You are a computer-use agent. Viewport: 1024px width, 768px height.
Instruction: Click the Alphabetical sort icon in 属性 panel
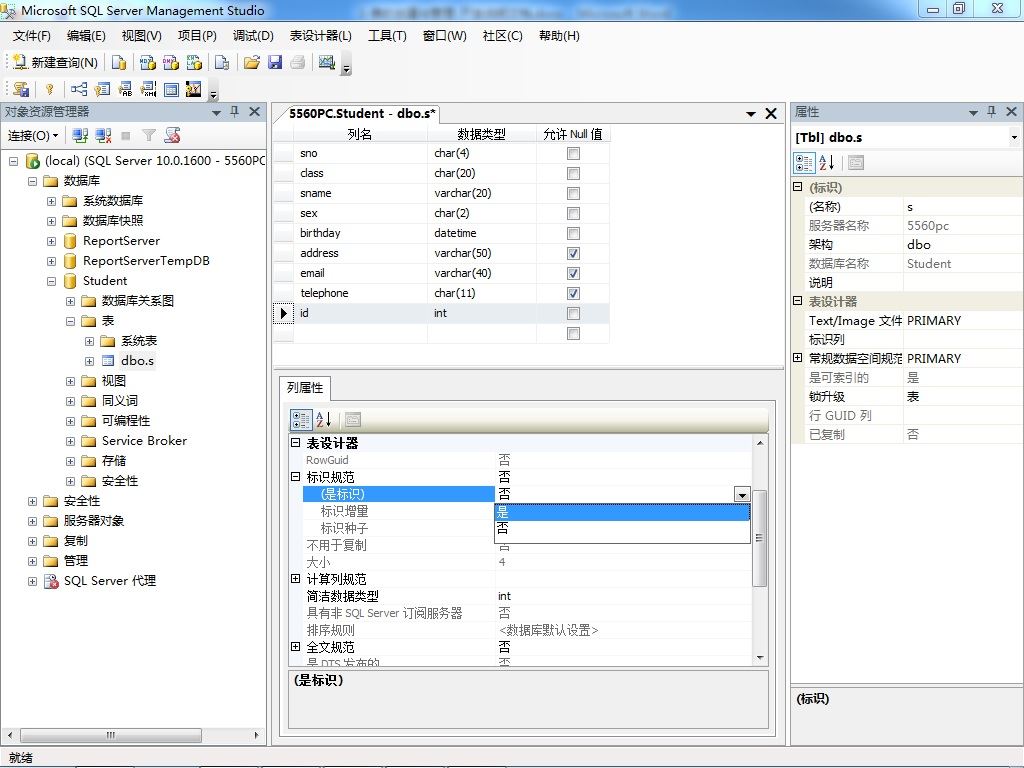tap(826, 163)
